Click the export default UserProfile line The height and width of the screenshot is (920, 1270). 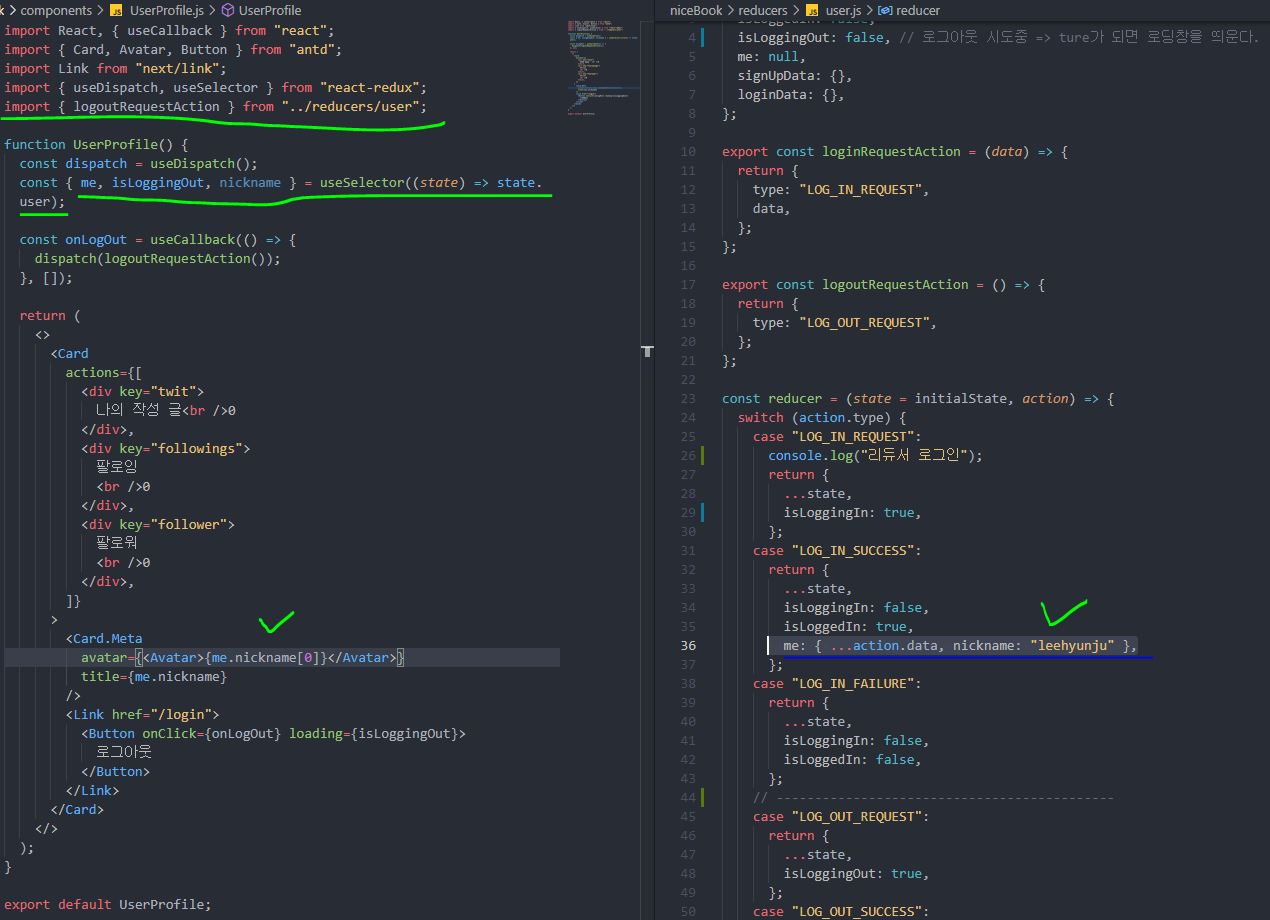pos(108,904)
